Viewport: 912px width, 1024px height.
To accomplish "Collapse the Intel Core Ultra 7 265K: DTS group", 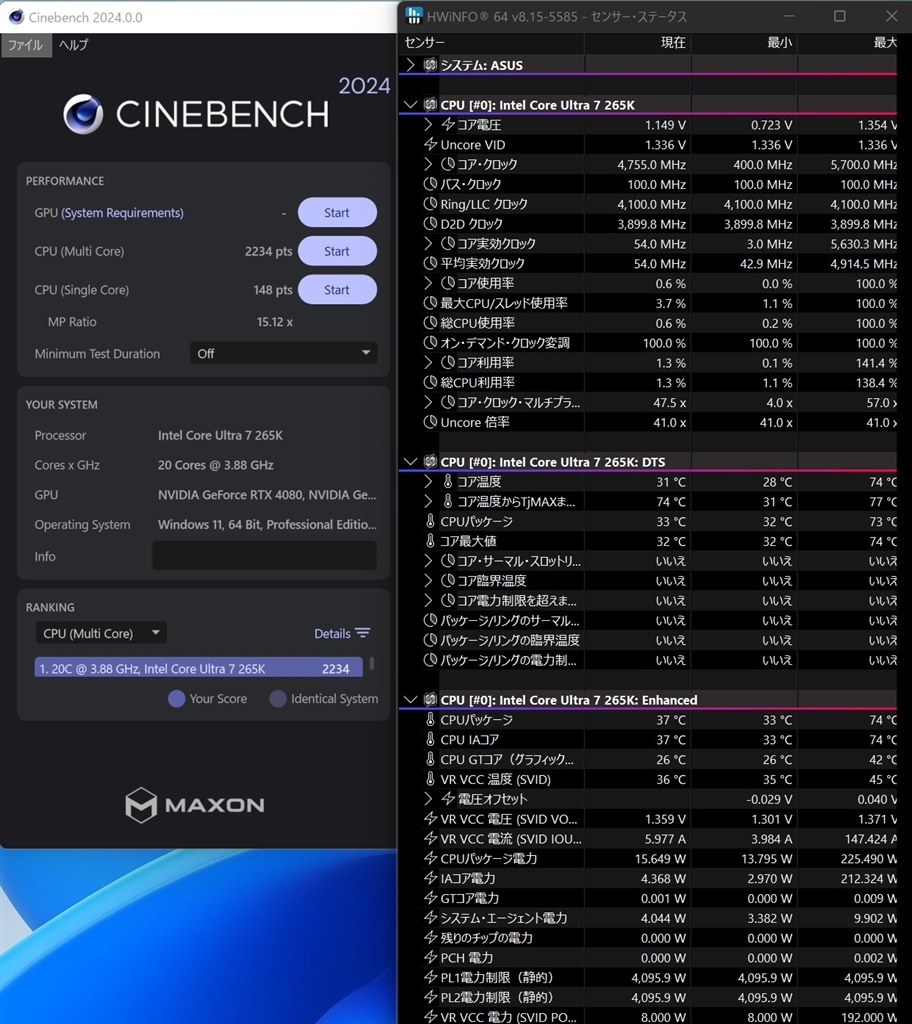I will click(x=410, y=462).
